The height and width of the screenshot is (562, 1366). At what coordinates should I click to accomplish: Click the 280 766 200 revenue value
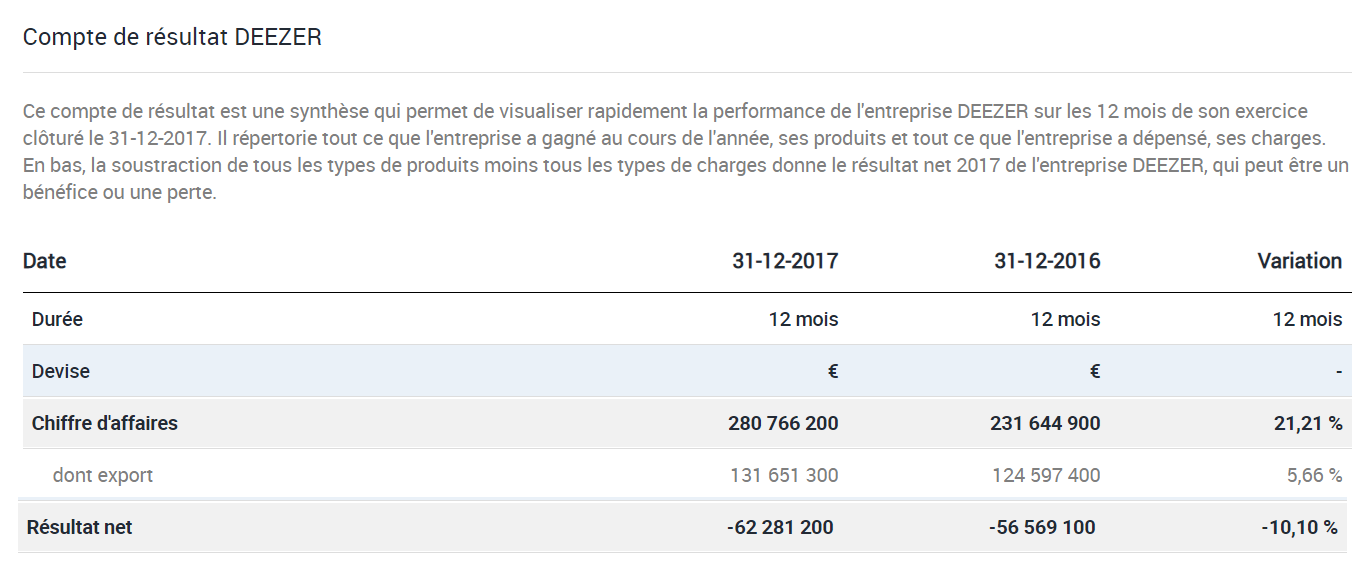click(x=783, y=423)
